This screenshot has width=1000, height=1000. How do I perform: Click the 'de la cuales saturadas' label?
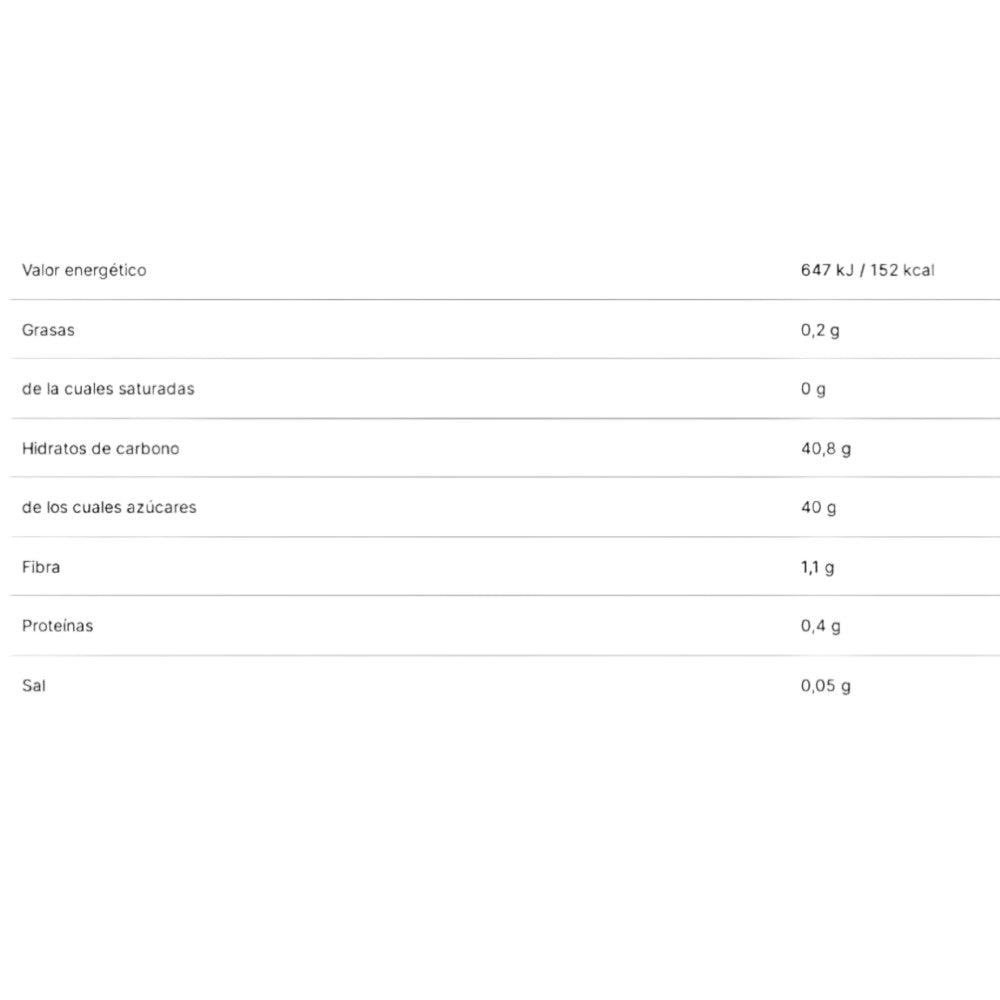(108, 389)
